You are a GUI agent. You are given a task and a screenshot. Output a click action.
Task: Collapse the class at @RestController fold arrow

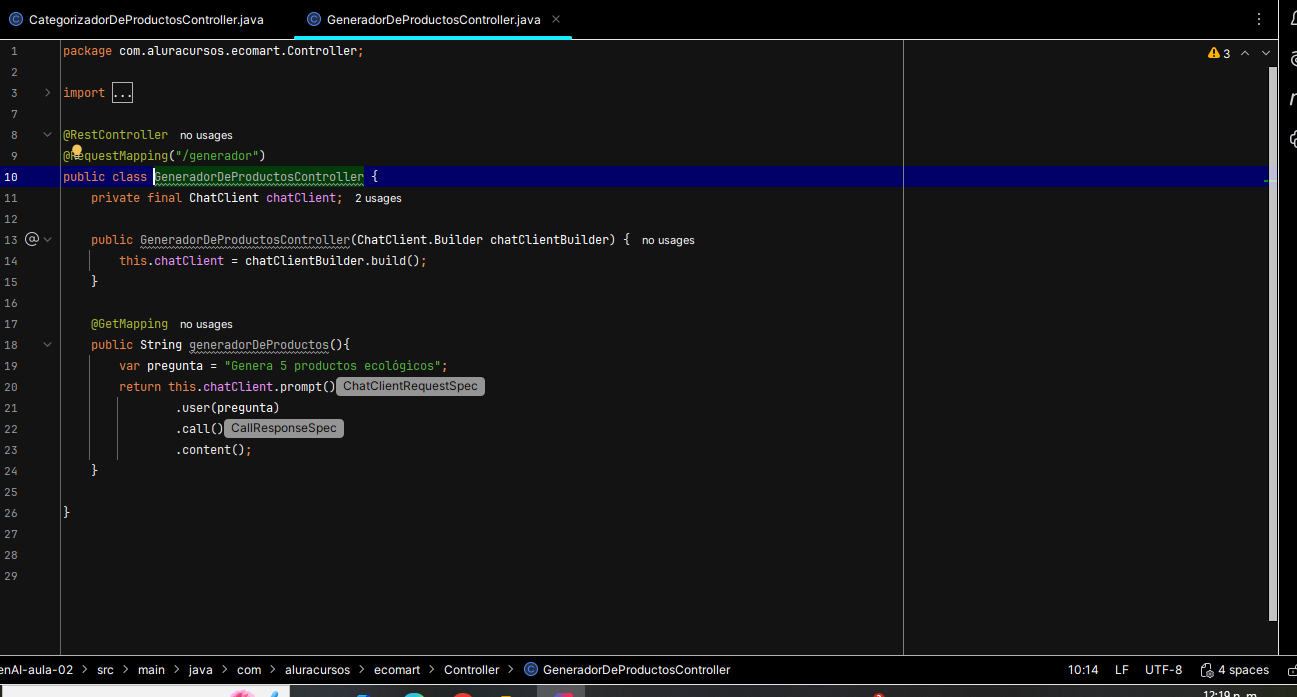pyautogui.click(x=47, y=135)
